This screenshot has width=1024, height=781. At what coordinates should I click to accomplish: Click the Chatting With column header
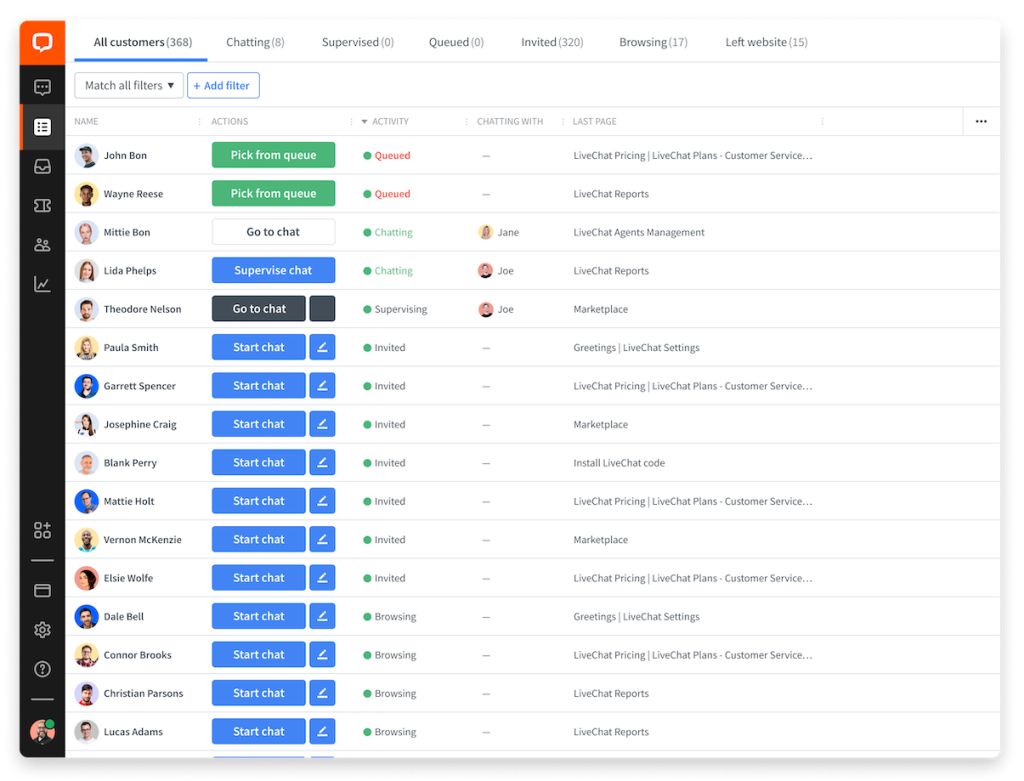[510, 121]
